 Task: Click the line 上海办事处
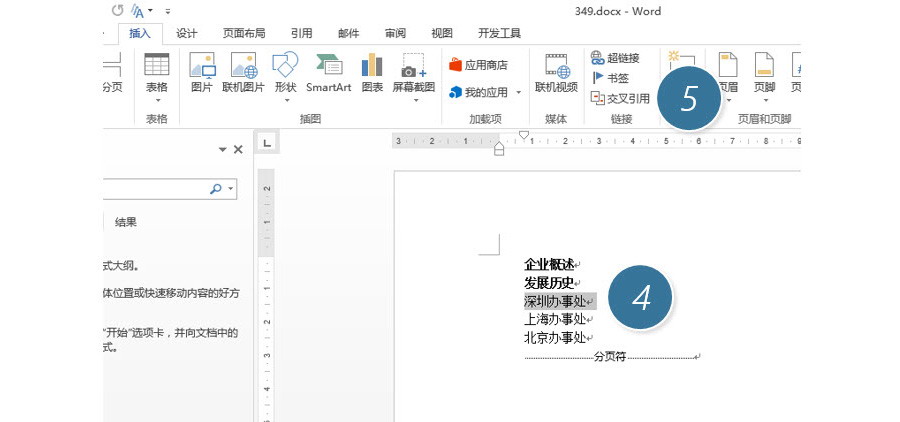click(555, 319)
